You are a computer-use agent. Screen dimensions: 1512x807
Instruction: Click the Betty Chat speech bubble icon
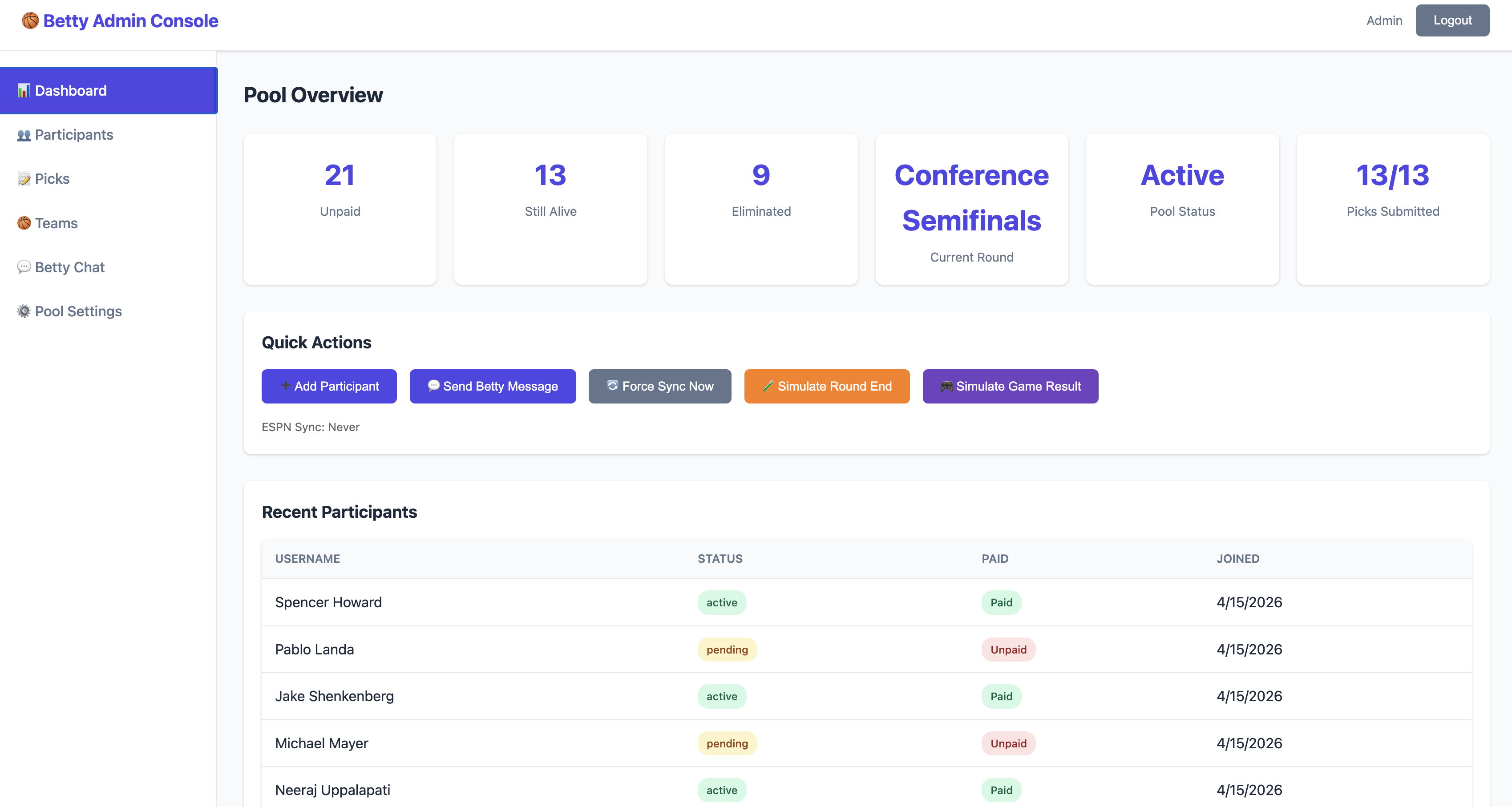24,267
